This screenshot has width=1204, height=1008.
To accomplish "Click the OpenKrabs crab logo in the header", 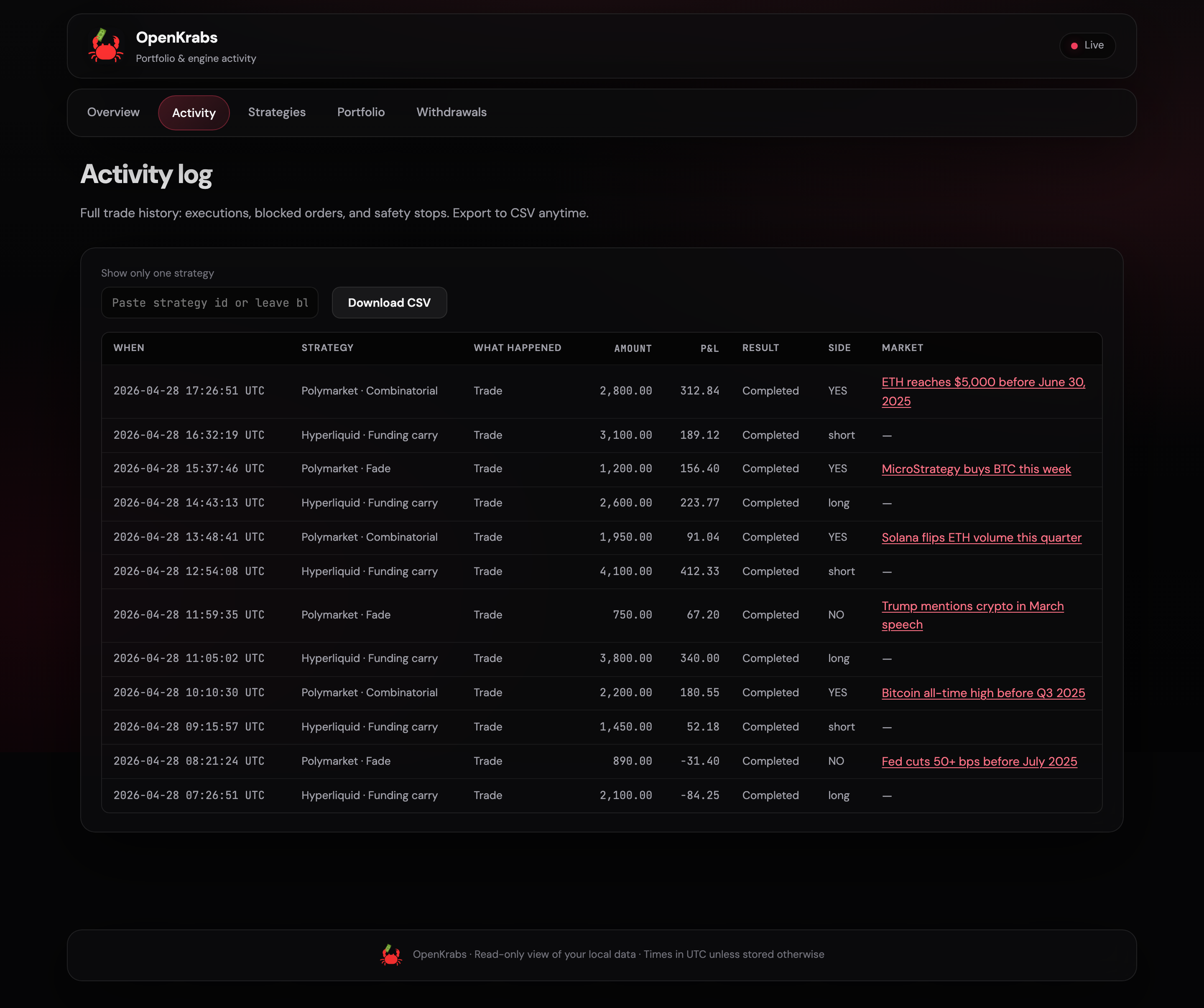I will (106, 46).
